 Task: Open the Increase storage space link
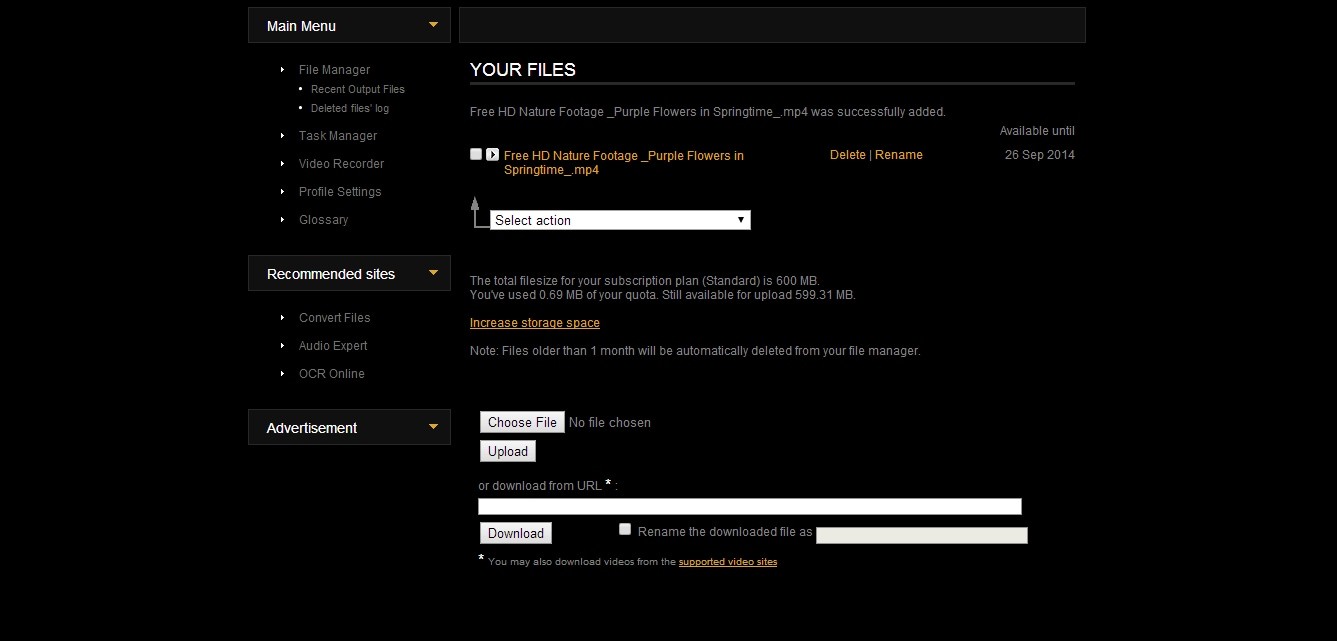[x=535, y=323]
